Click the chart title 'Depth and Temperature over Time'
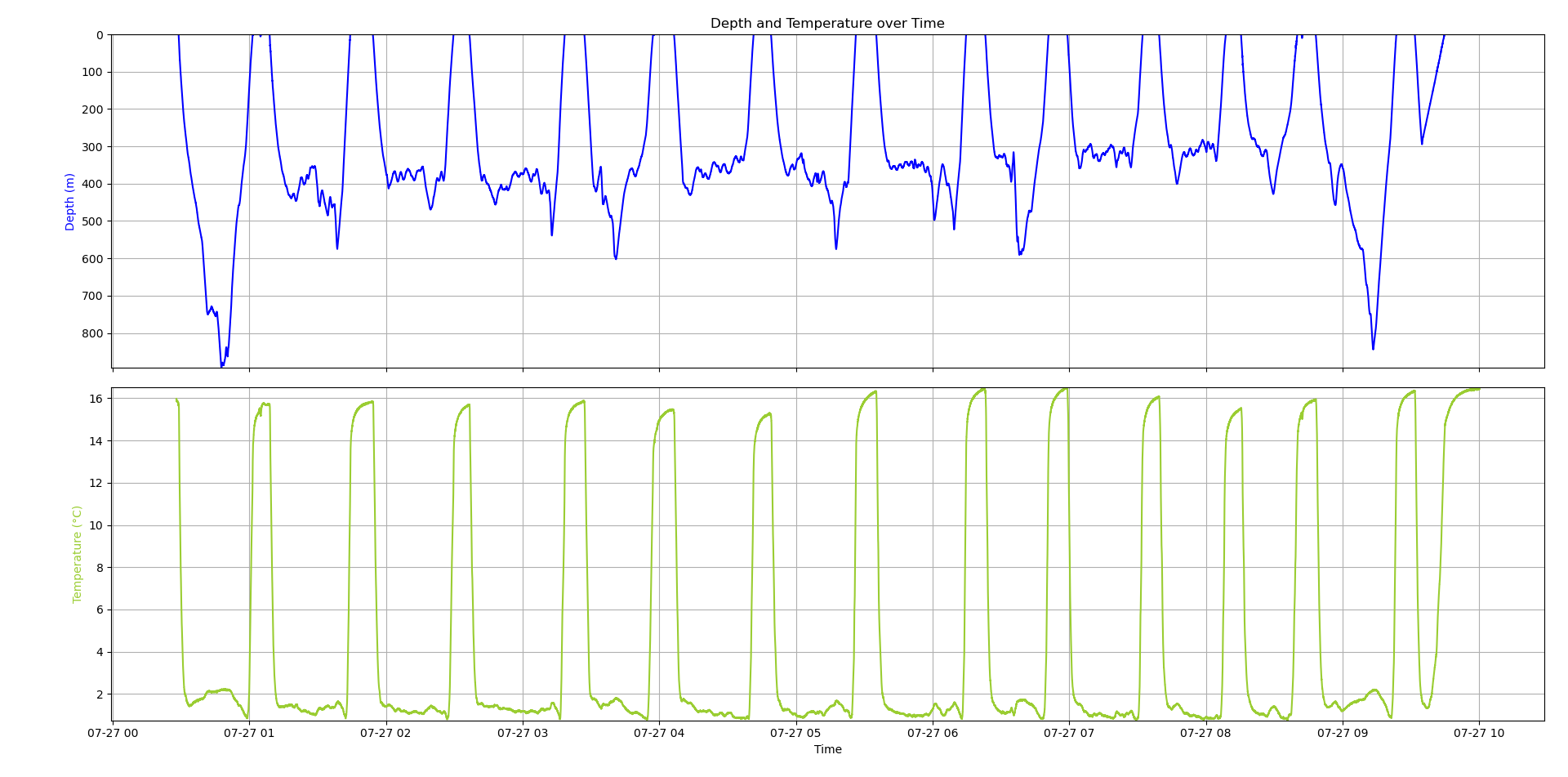The height and width of the screenshot is (777, 1568). [827, 23]
